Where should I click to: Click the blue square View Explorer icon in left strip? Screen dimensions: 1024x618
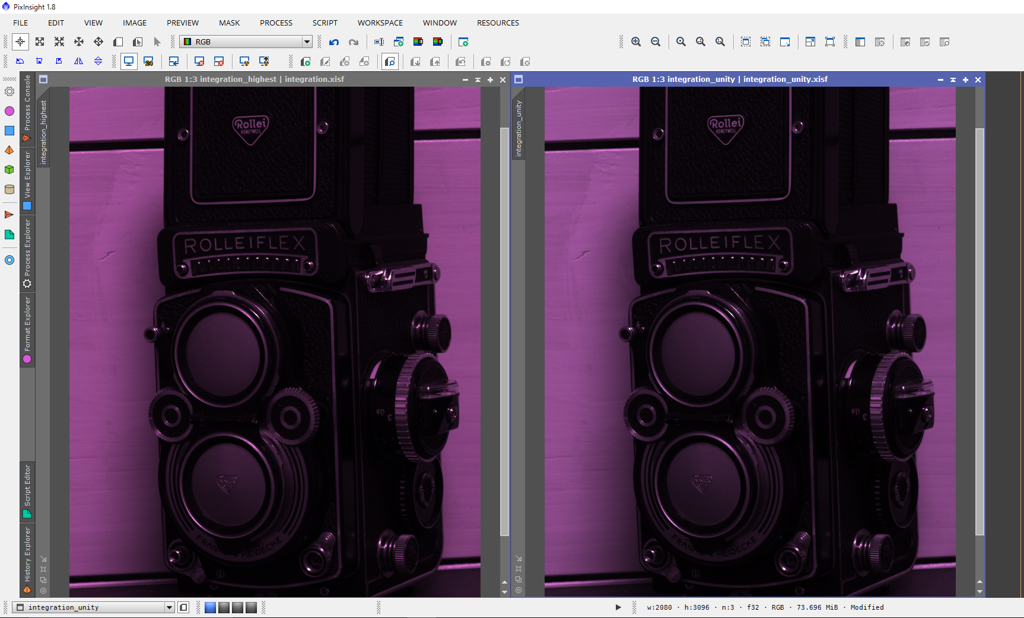pos(9,131)
